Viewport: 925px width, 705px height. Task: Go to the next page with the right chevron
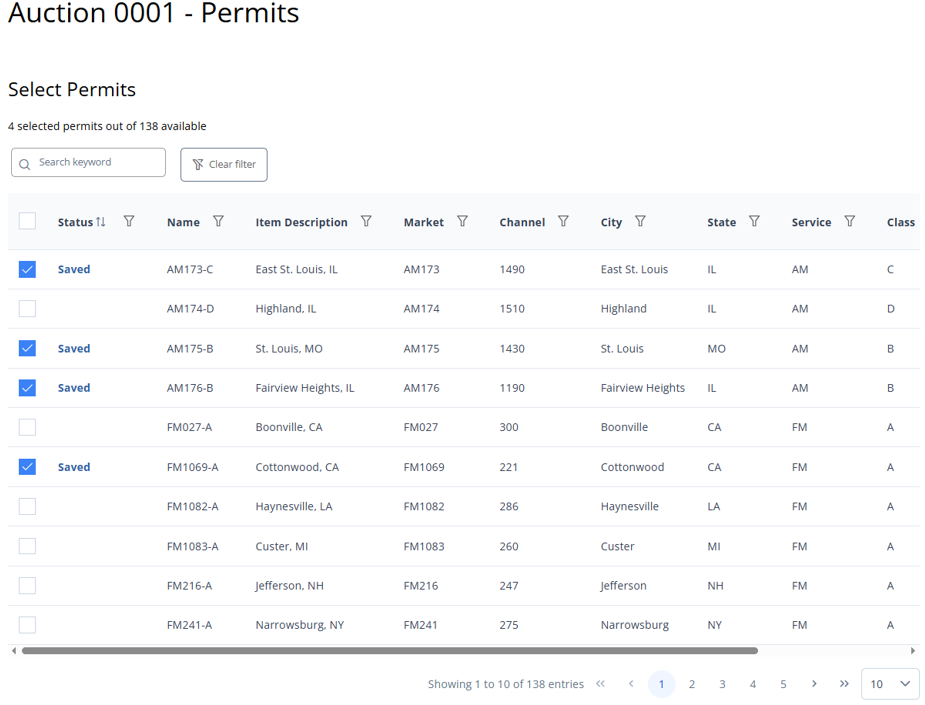tap(814, 684)
